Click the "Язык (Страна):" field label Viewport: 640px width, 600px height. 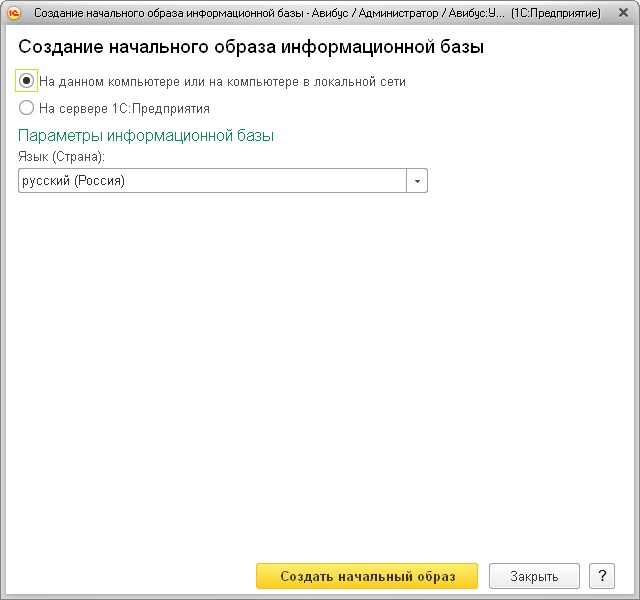[62, 157]
